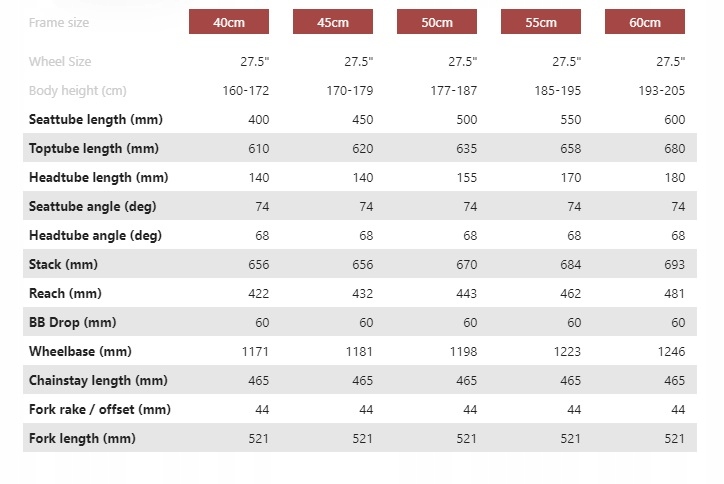Select the Wheelbase (mm) row label
The image size is (724, 484).
(80, 352)
